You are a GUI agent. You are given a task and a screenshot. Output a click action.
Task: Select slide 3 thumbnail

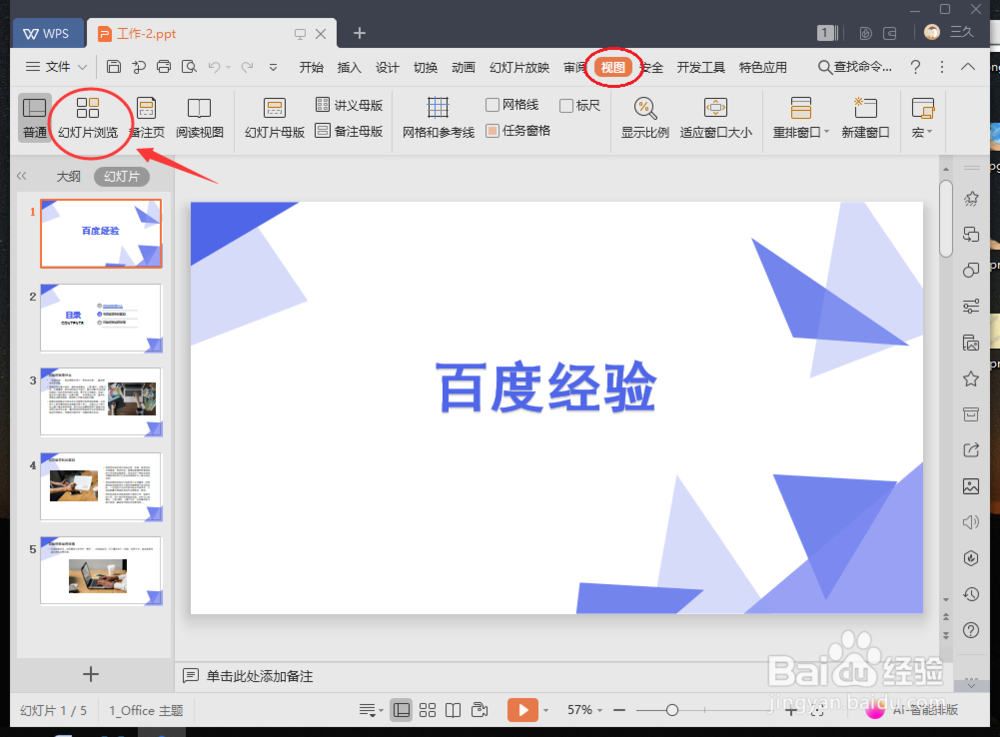101,402
